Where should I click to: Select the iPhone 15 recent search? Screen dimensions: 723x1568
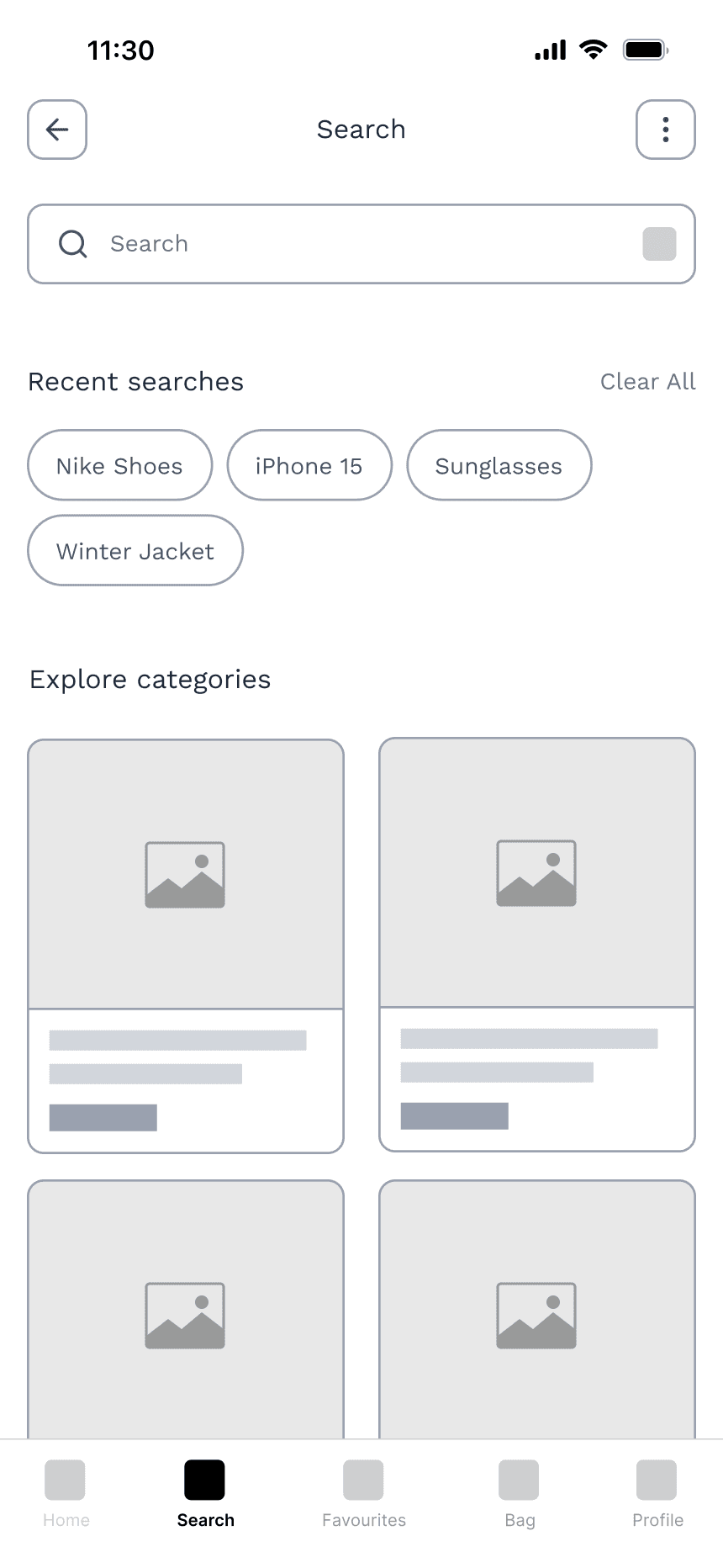tap(309, 465)
